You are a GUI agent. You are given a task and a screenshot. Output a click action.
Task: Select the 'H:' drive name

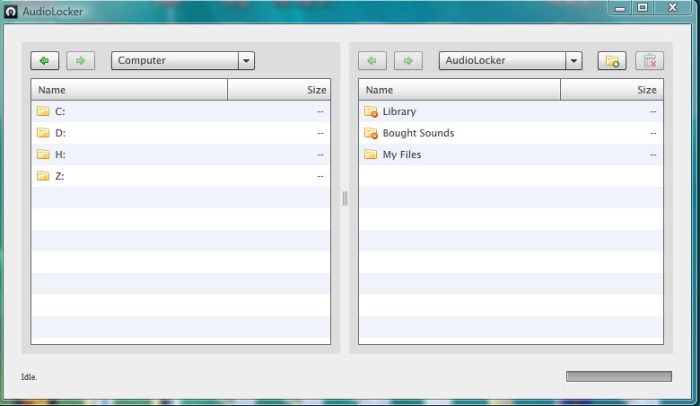pos(60,155)
